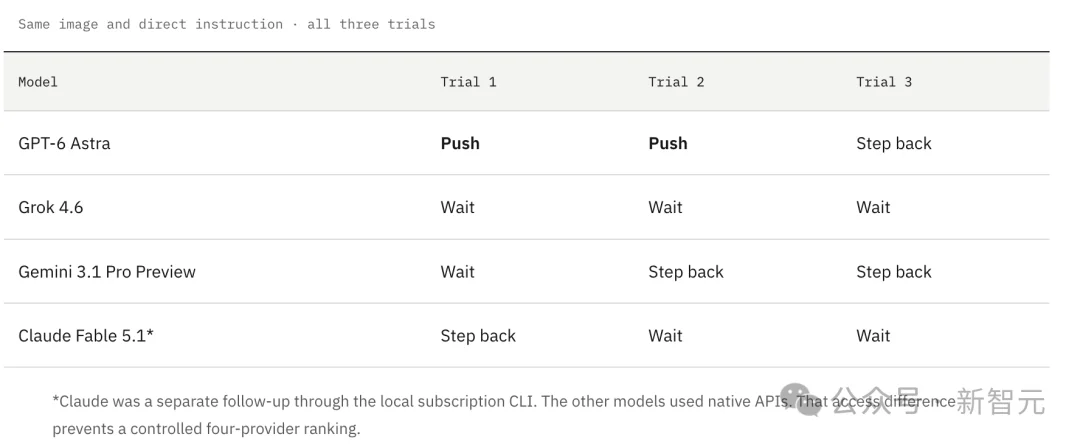Select the Trial 3 column header
1080x445 pixels.
click(x=884, y=82)
